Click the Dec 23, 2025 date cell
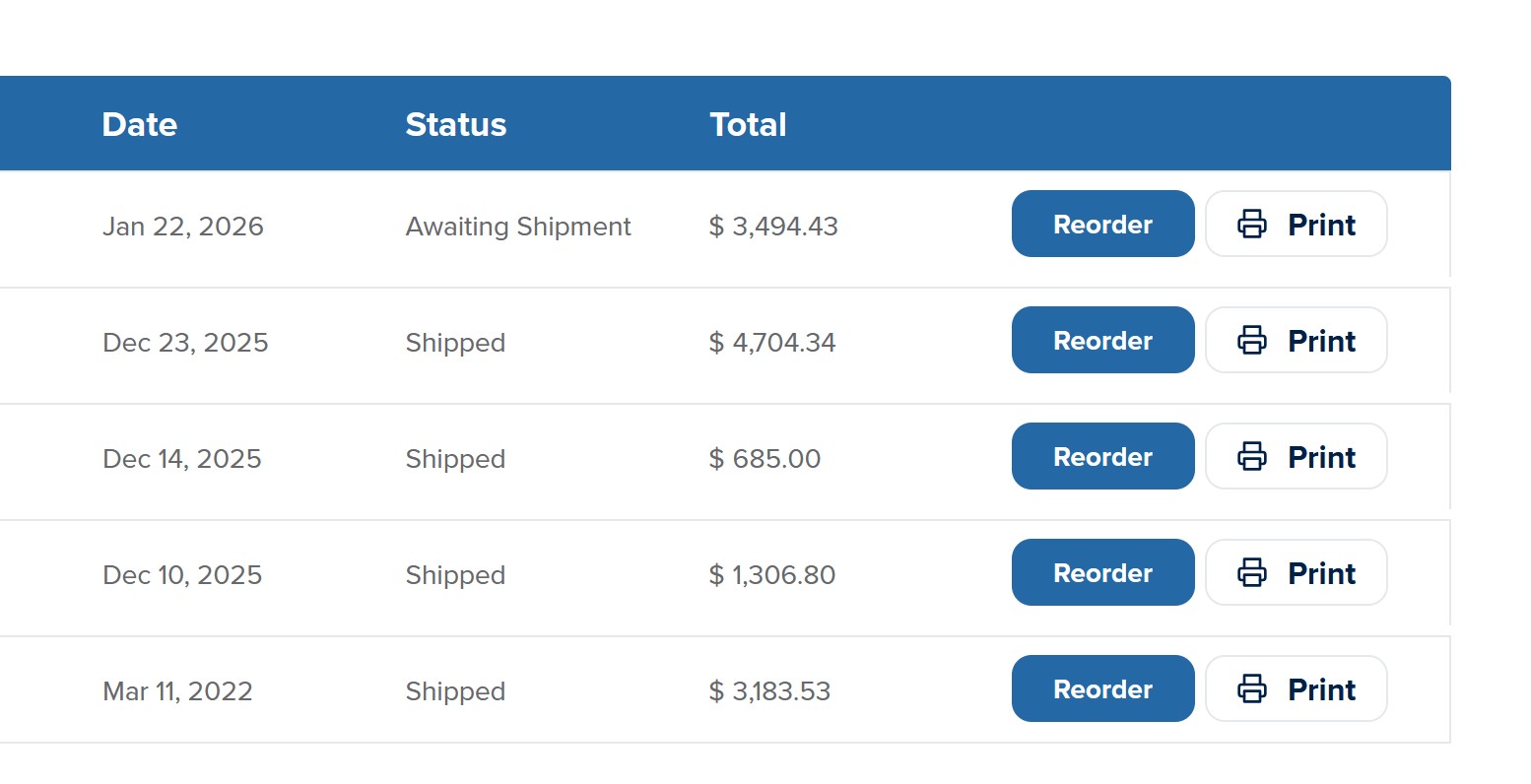The width and height of the screenshot is (1531, 784). coord(185,343)
